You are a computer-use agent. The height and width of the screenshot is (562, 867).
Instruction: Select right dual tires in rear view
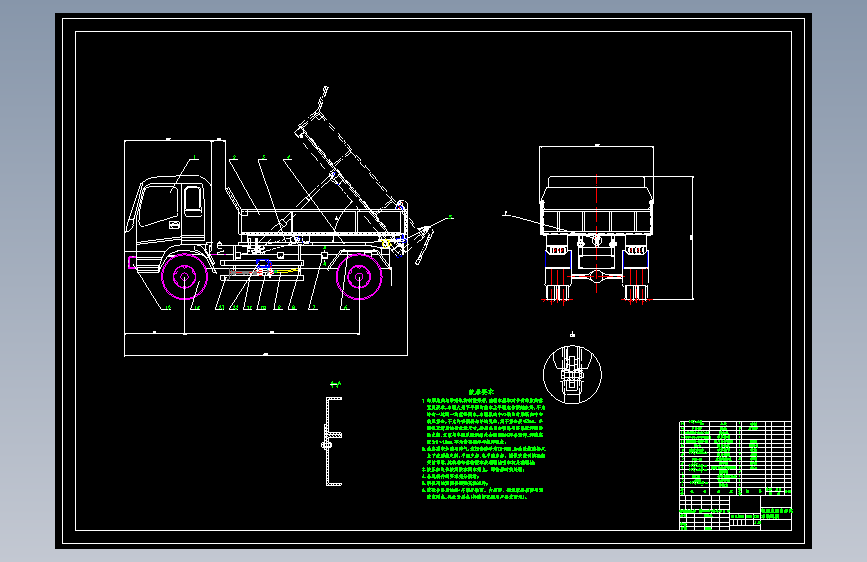click(635, 273)
